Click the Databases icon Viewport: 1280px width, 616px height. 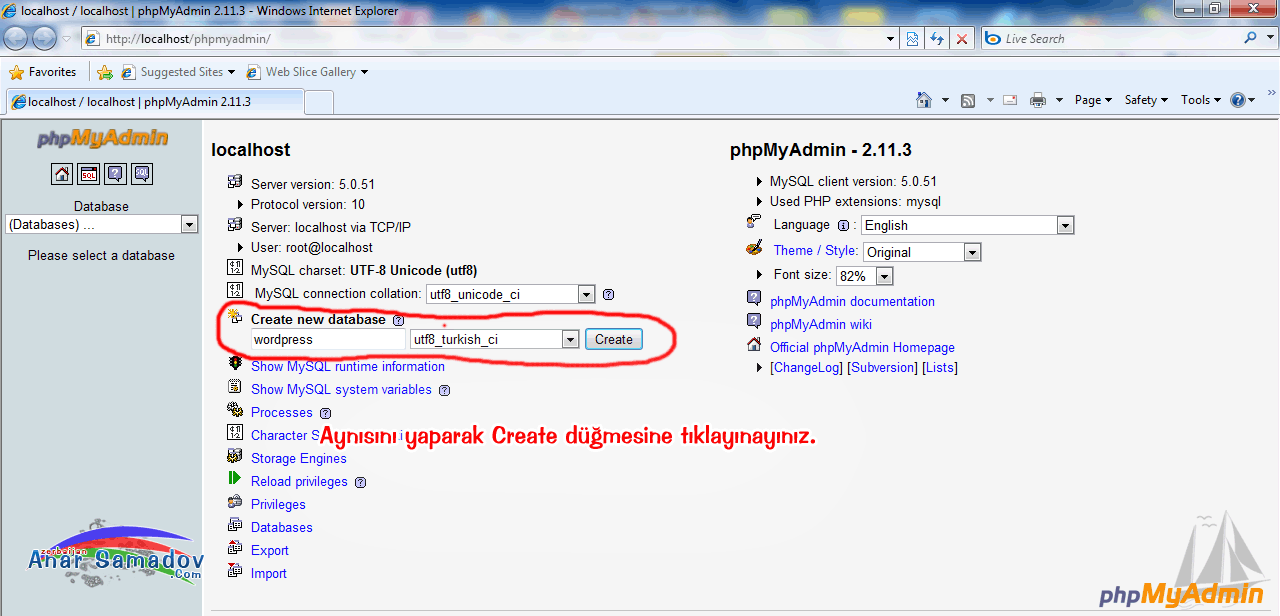(235, 525)
